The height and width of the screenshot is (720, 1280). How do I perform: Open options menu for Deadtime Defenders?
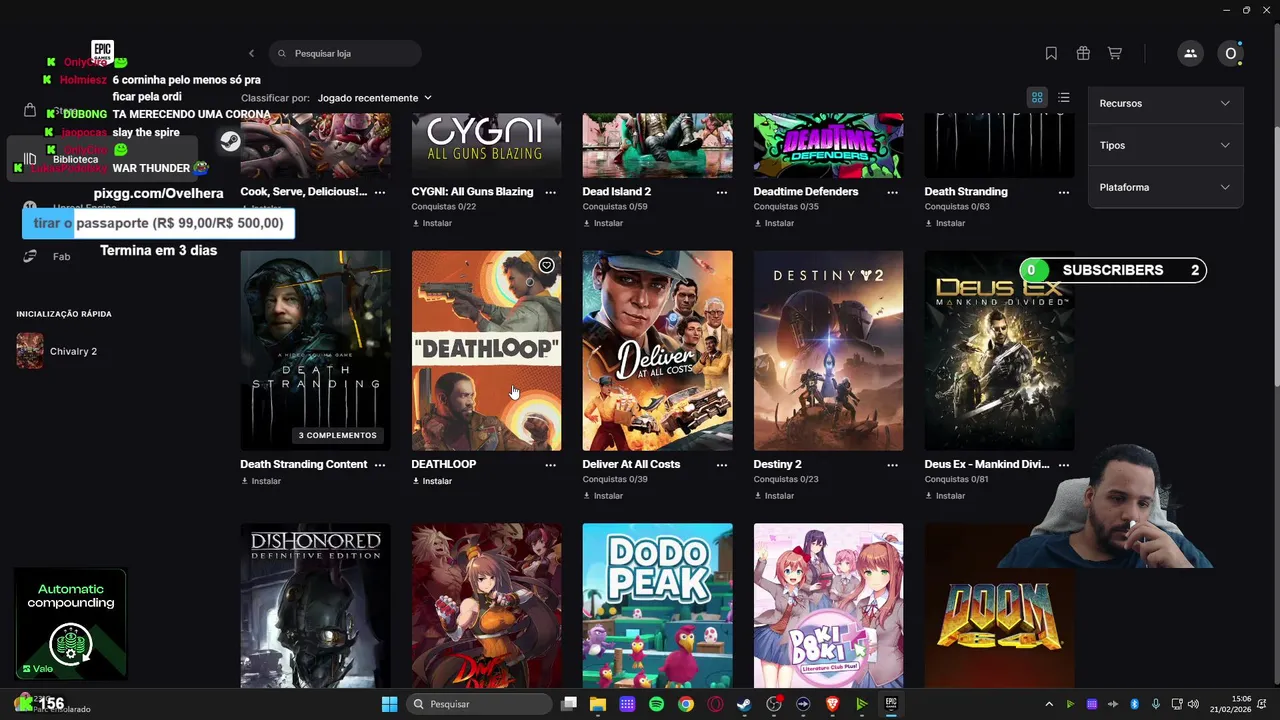coord(892,192)
